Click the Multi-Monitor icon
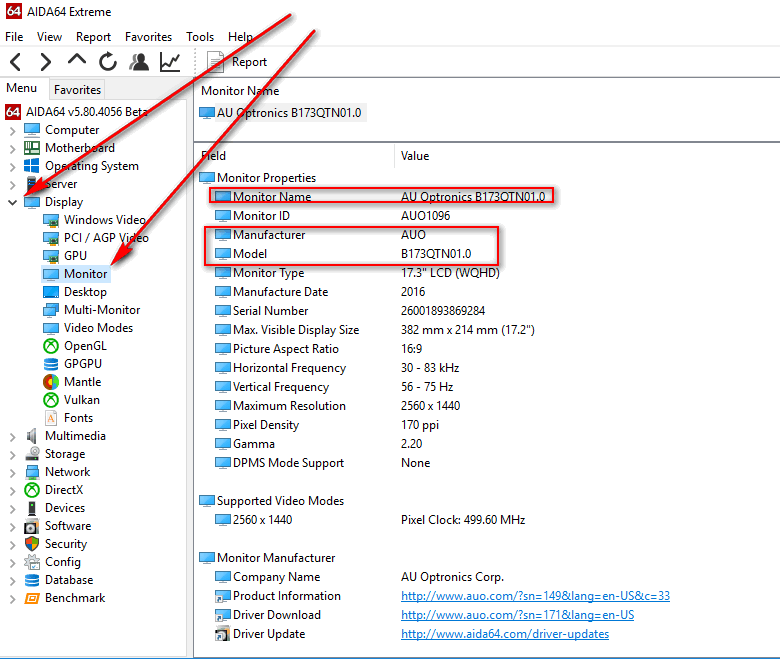Screen dimensions: 780x659 tap(51, 310)
